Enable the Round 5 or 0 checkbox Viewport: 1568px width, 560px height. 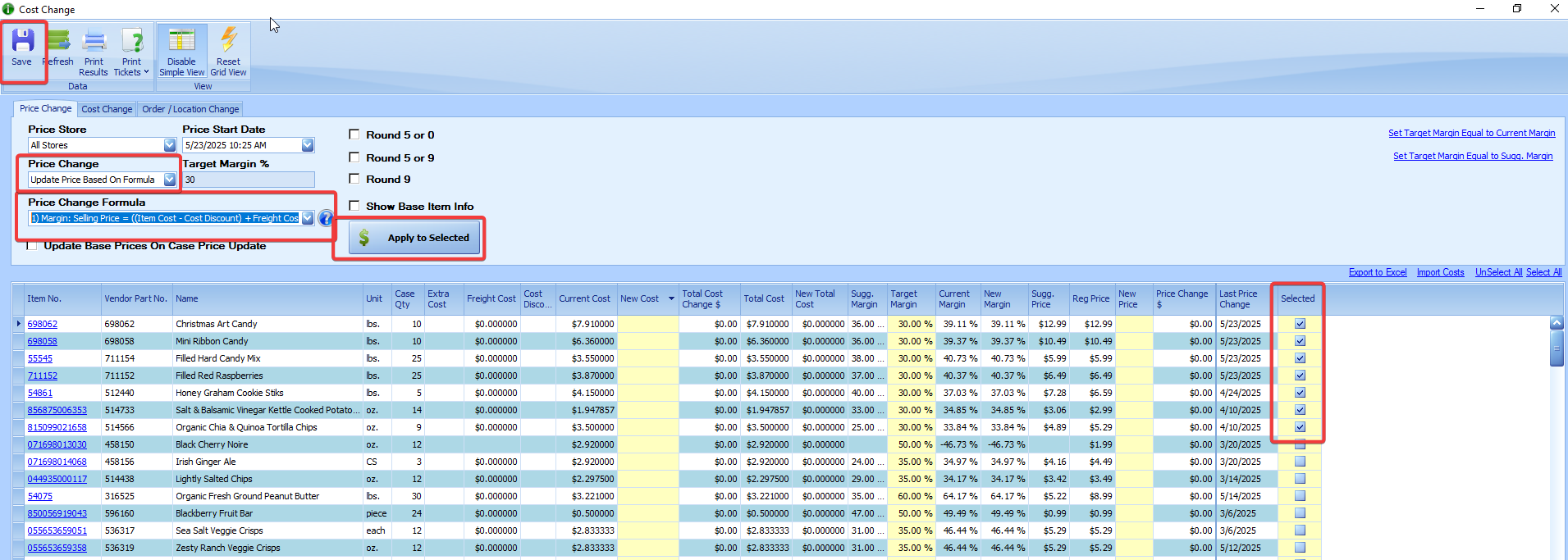pyautogui.click(x=354, y=134)
